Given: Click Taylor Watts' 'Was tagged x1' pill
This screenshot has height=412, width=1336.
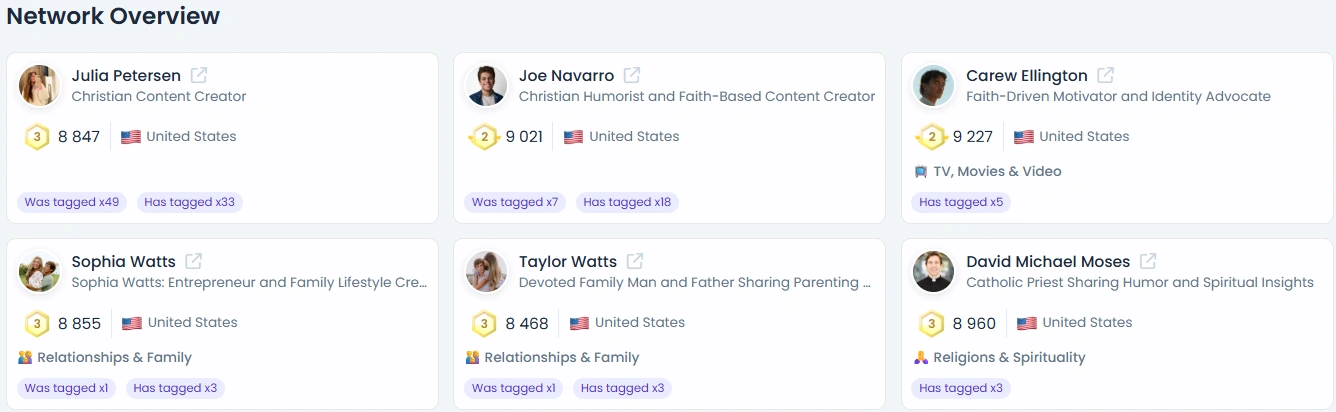Looking at the screenshot, I should 514,388.
